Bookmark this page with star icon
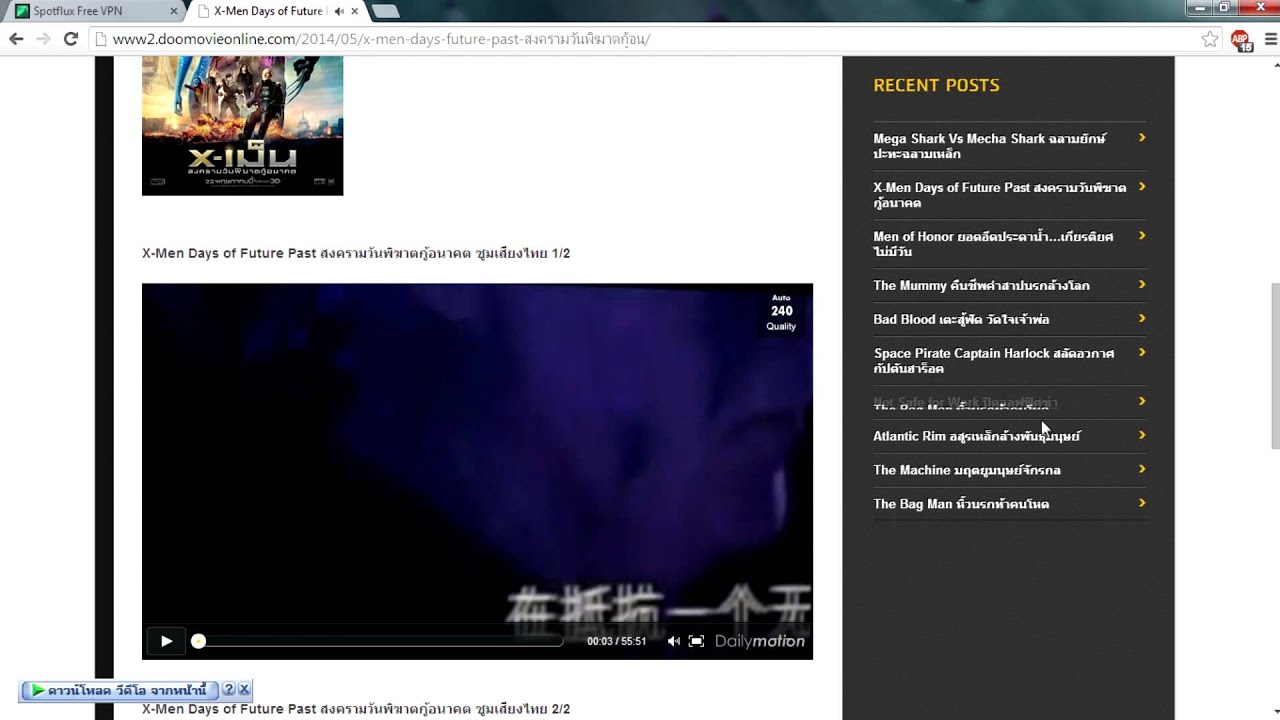Image resolution: width=1280 pixels, height=720 pixels. click(x=1210, y=39)
